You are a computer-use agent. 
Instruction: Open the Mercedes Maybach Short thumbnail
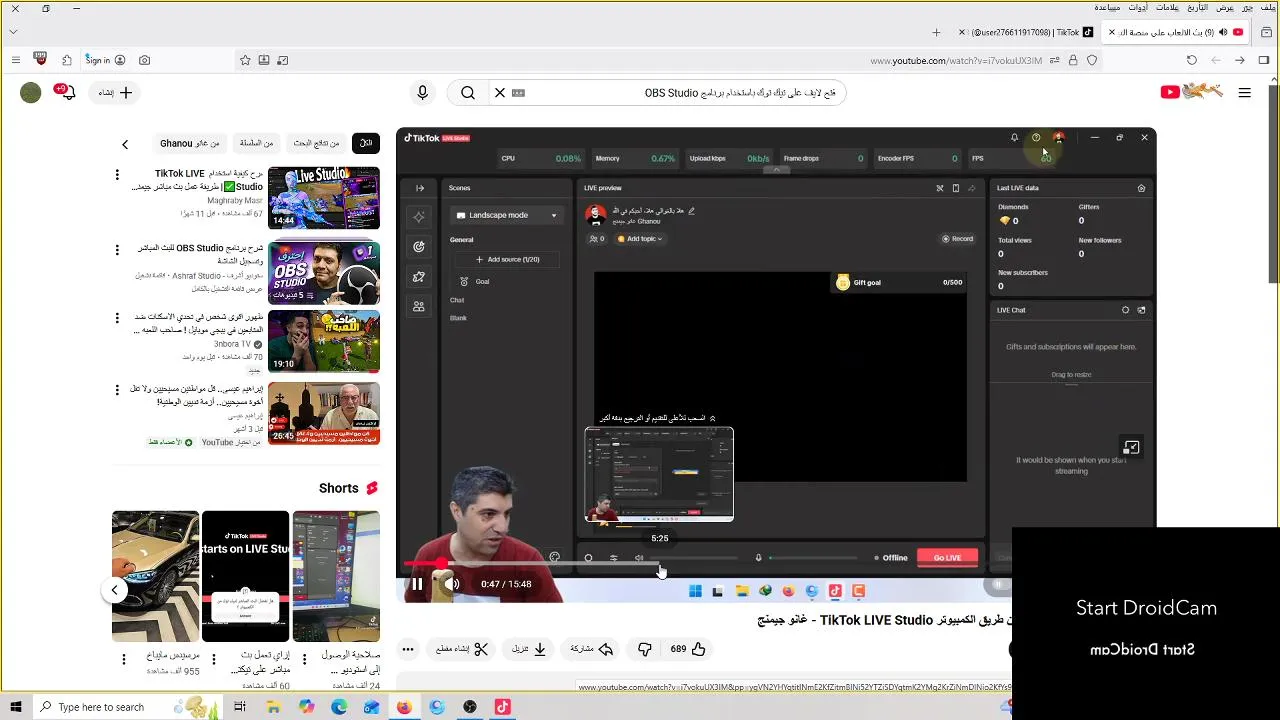coord(155,576)
